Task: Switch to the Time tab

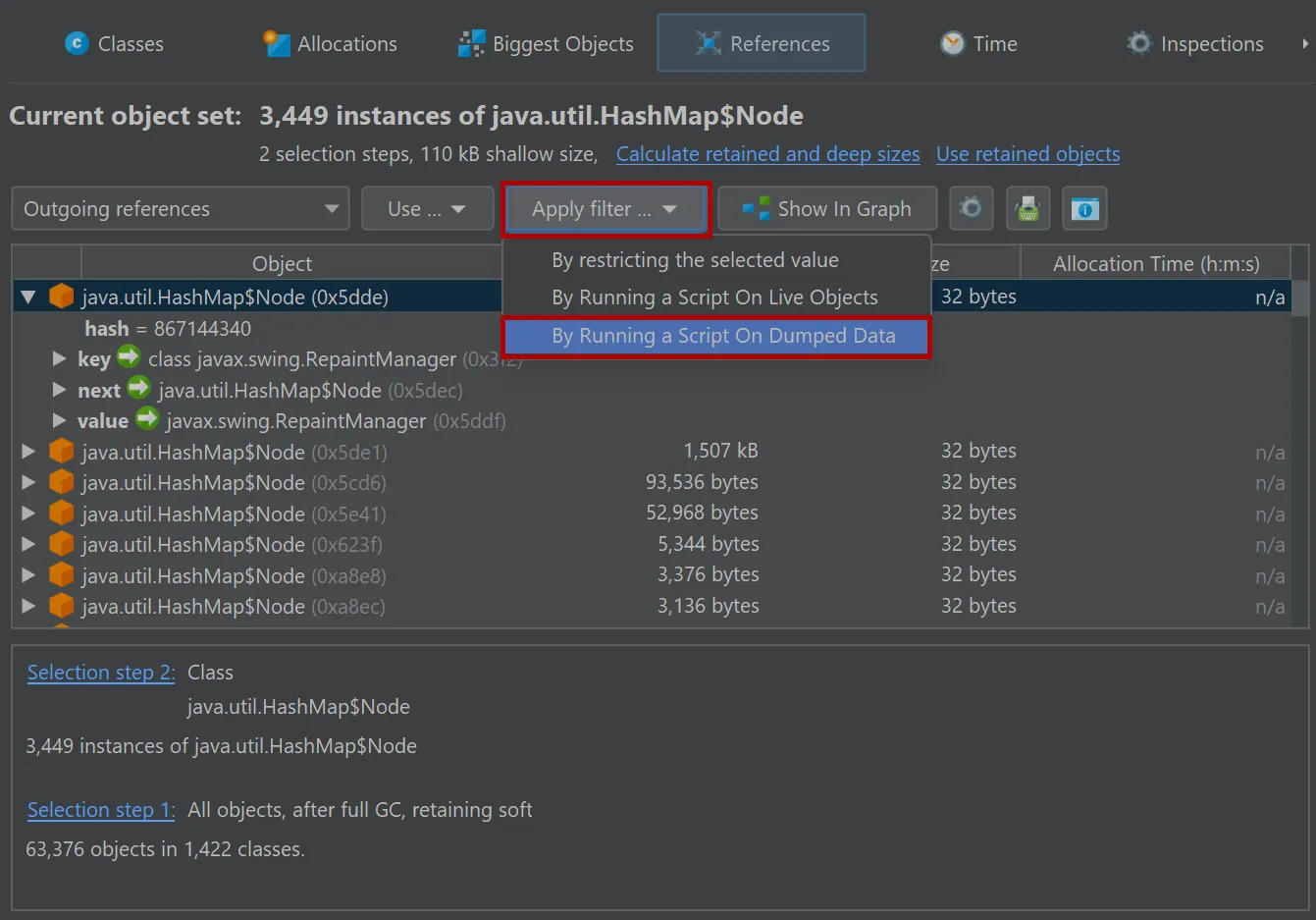Action: click(978, 43)
